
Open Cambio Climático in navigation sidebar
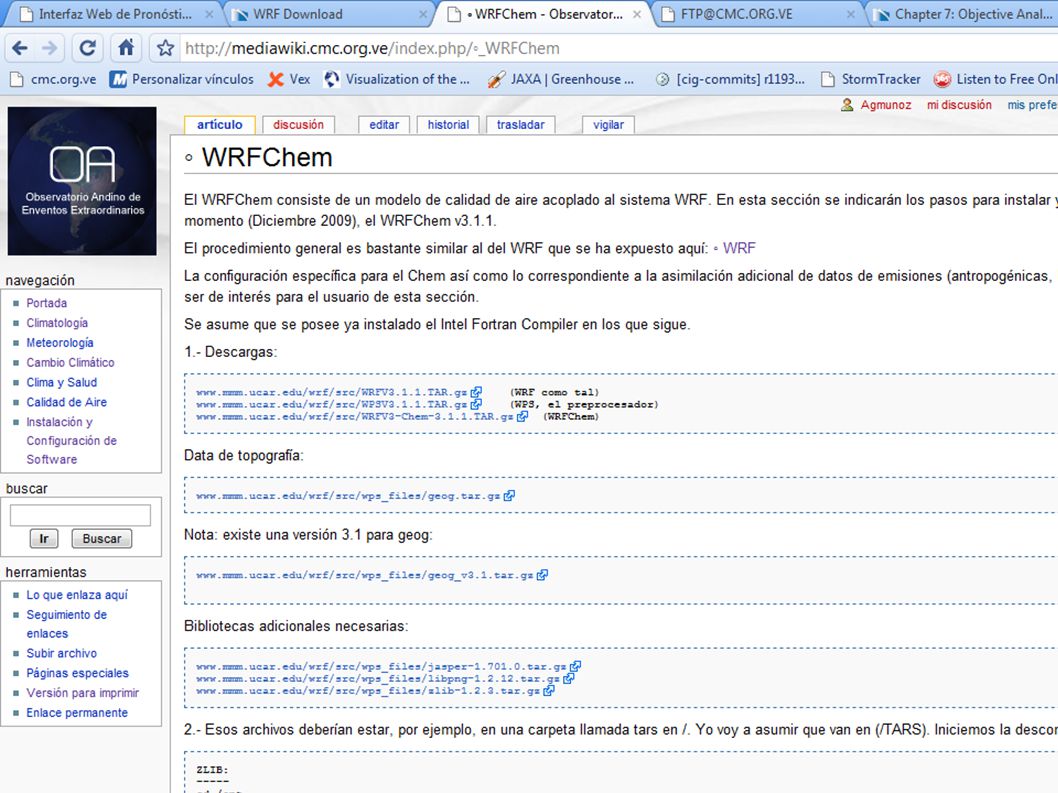(70, 362)
